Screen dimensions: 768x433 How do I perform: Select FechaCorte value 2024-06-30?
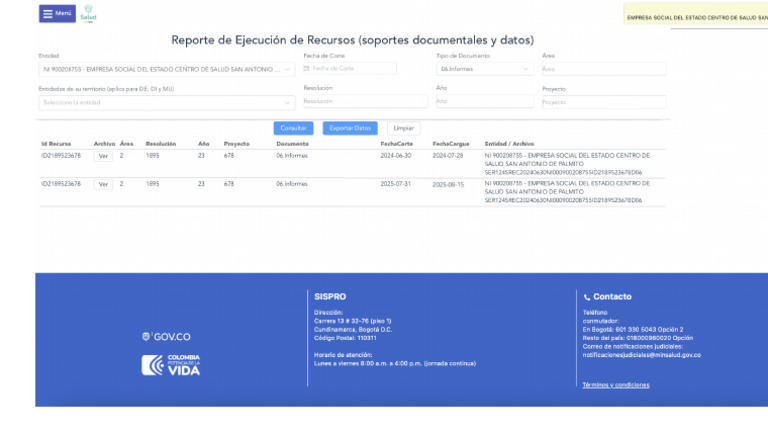(396, 156)
